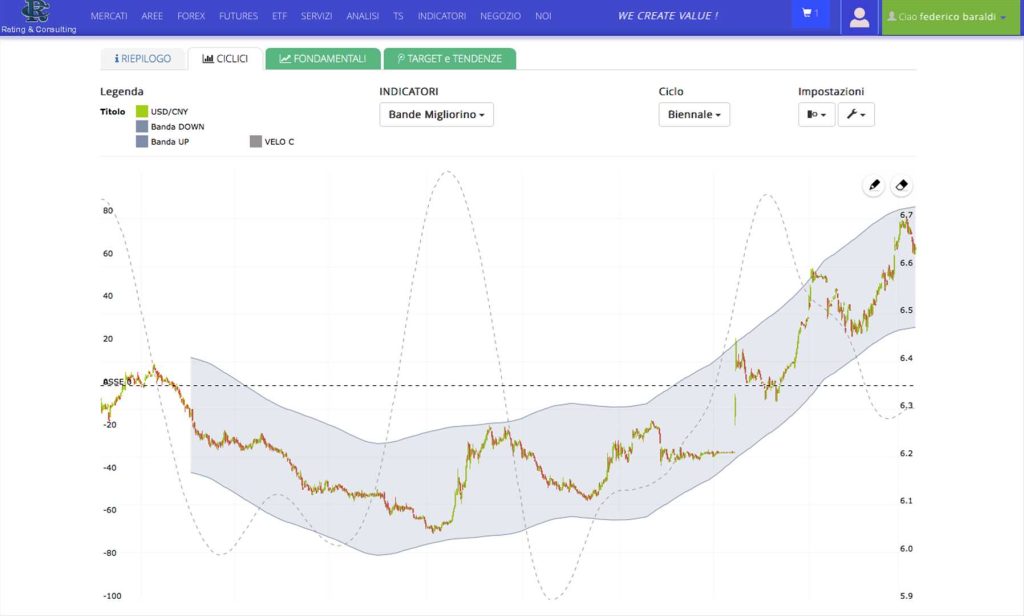
Task: Open the shopping cart icon
Action: 810,14
